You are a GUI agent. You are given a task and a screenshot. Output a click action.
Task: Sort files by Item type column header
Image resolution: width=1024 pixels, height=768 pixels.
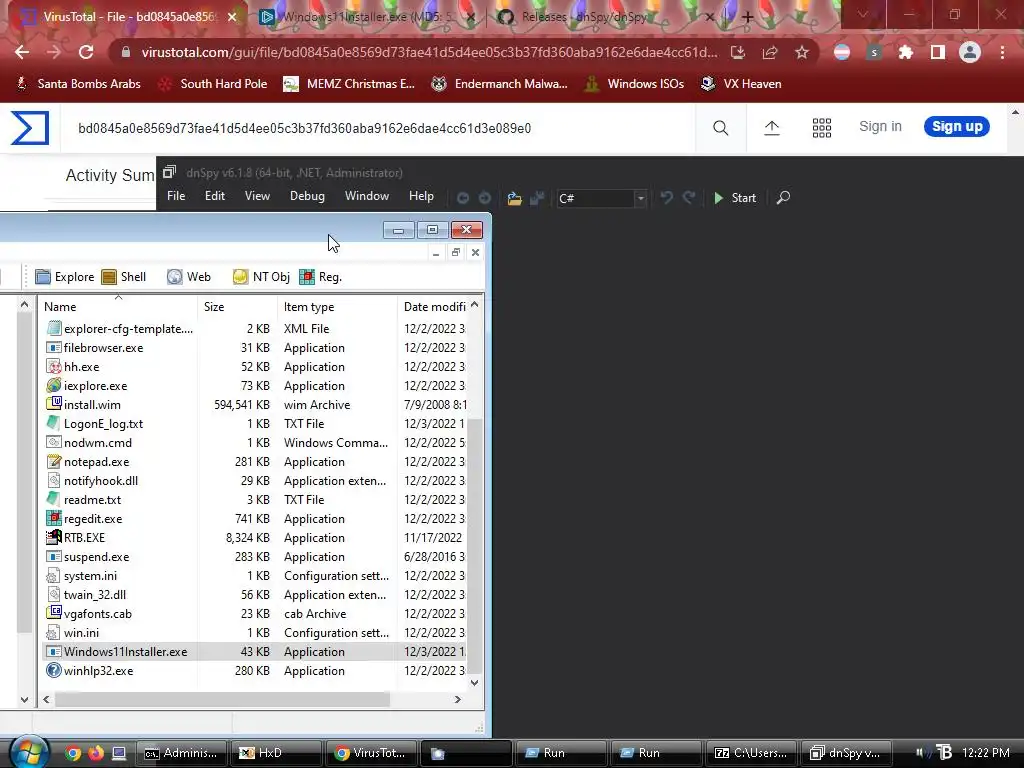point(337,306)
